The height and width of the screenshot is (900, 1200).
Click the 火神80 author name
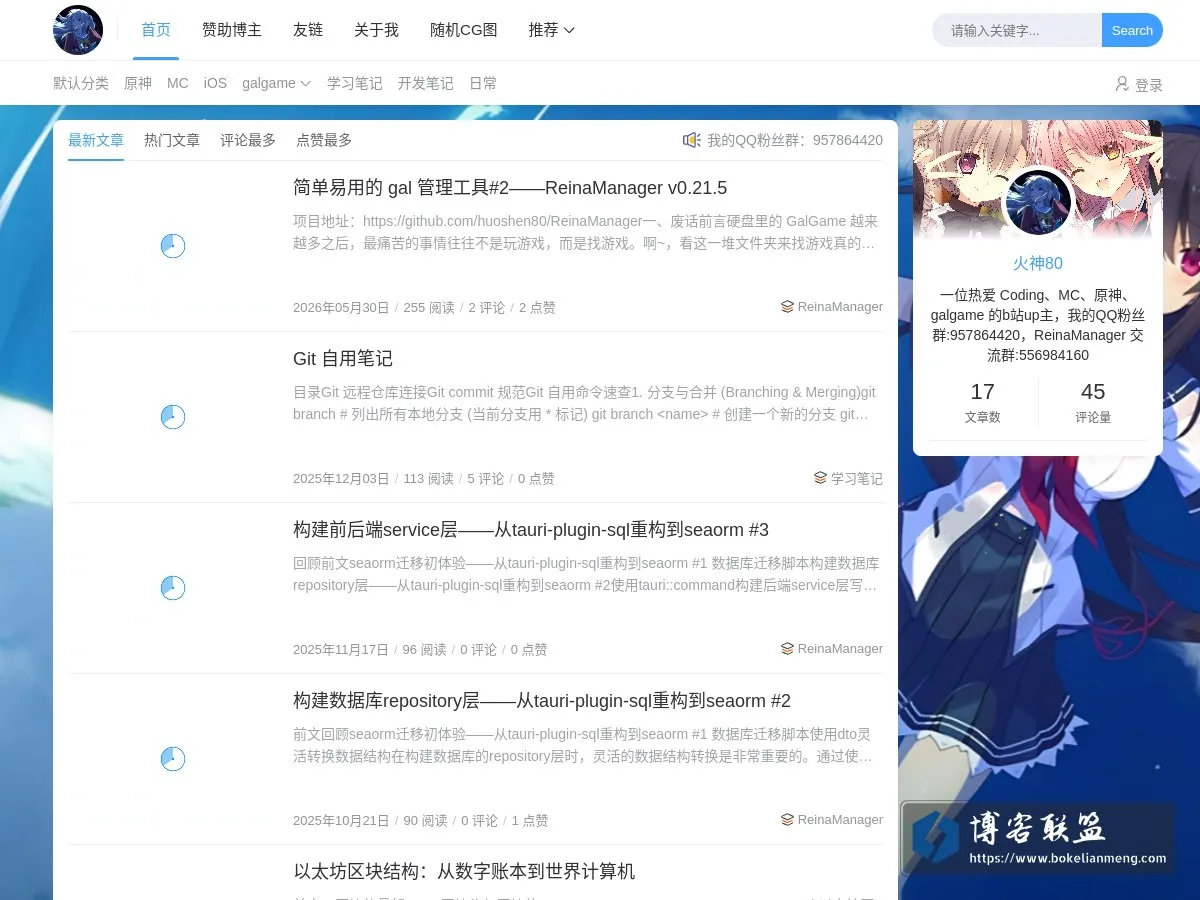(x=1038, y=264)
